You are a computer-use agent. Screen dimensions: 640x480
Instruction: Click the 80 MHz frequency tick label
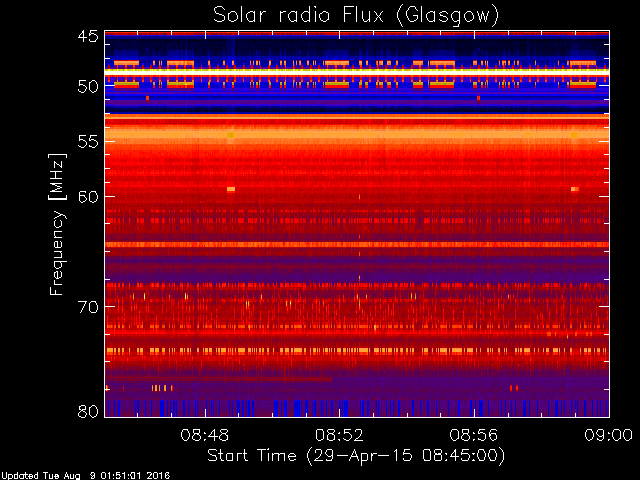point(87,410)
